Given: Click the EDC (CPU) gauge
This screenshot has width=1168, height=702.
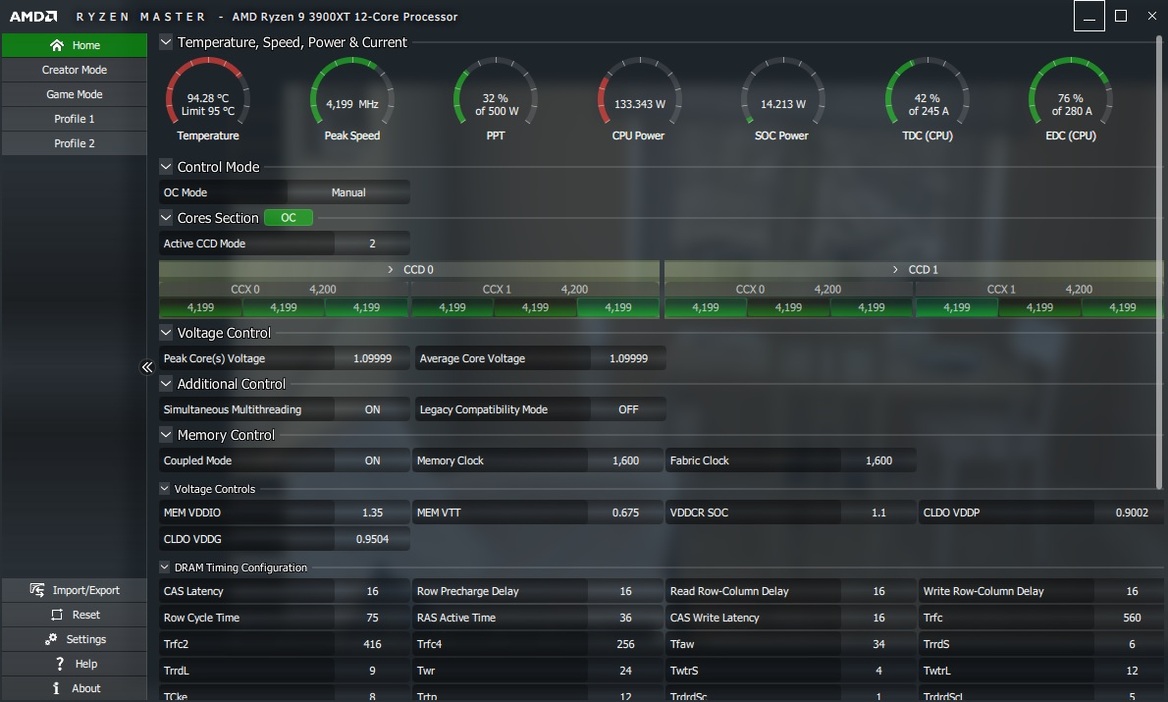Looking at the screenshot, I should point(1070,99).
